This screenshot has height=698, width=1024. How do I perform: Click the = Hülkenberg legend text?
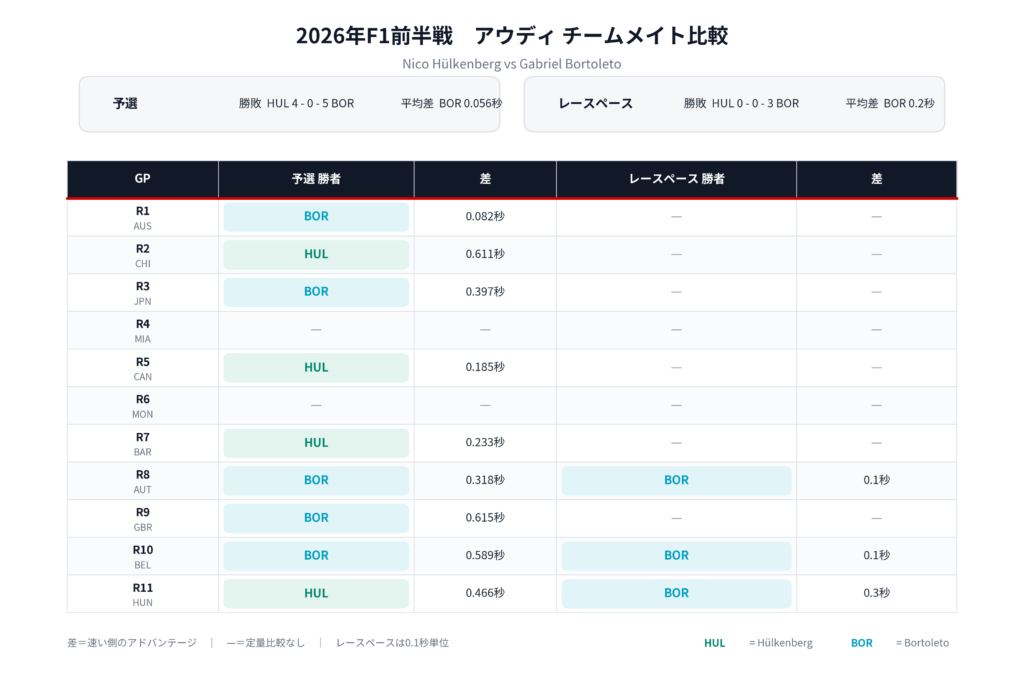click(x=781, y=643)
